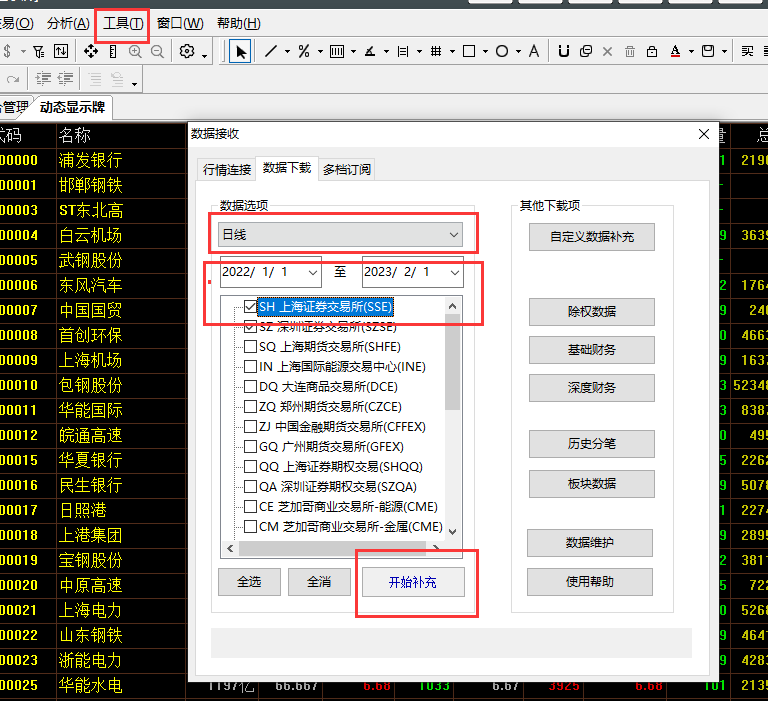The height and width of the screenshot is (701, 768).
Task: Uncheck SH 上海证券交易所(SSE)
Action: [250, 307]
